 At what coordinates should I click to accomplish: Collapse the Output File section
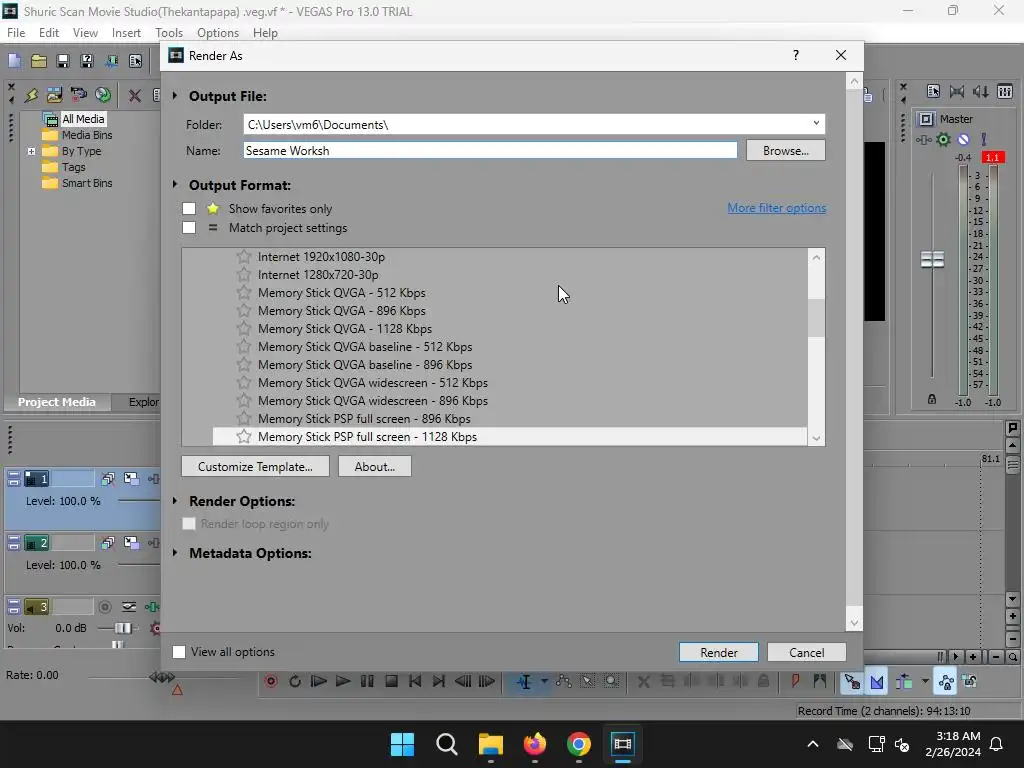pos(175,96)
